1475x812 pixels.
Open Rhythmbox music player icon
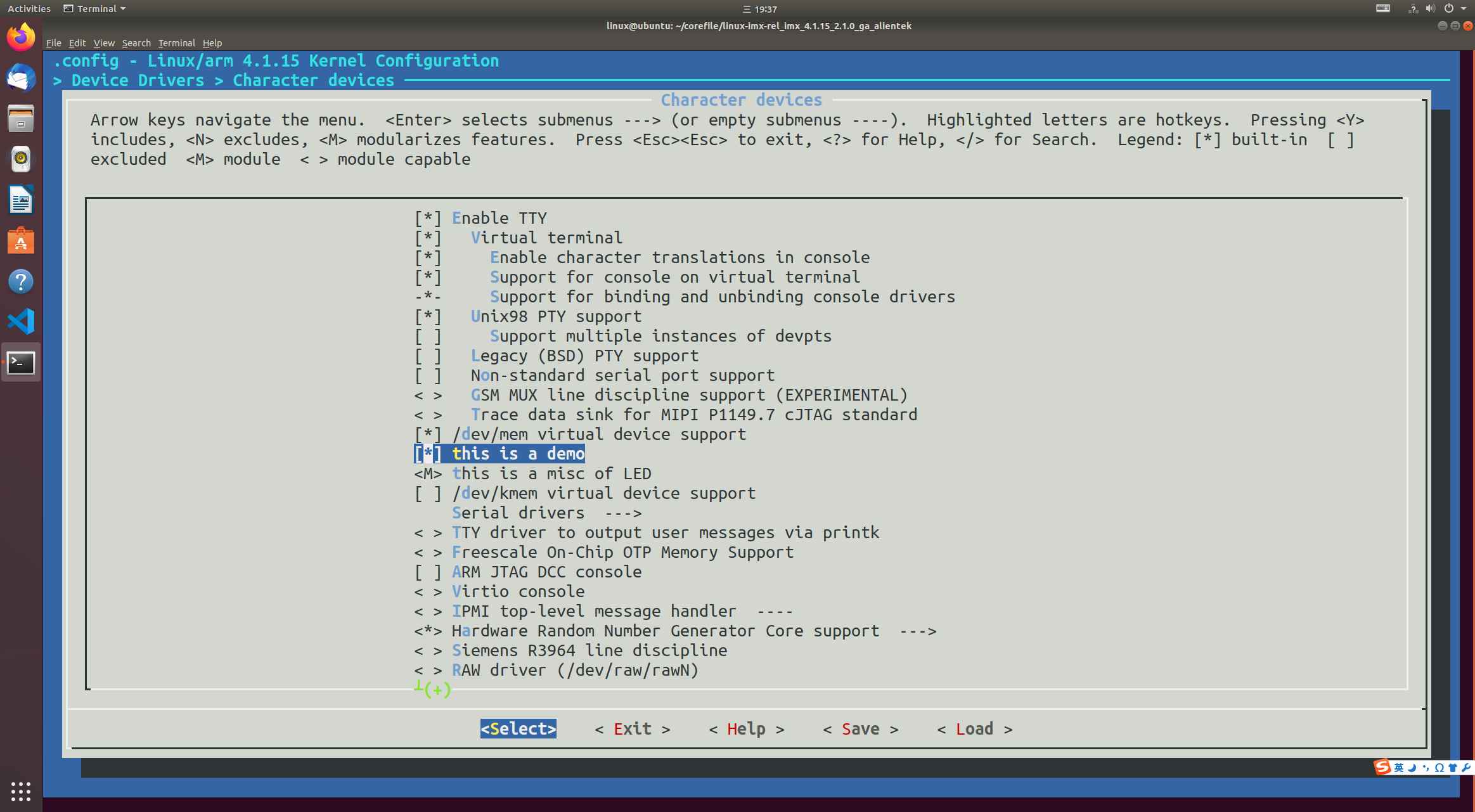tap(21, 159)
